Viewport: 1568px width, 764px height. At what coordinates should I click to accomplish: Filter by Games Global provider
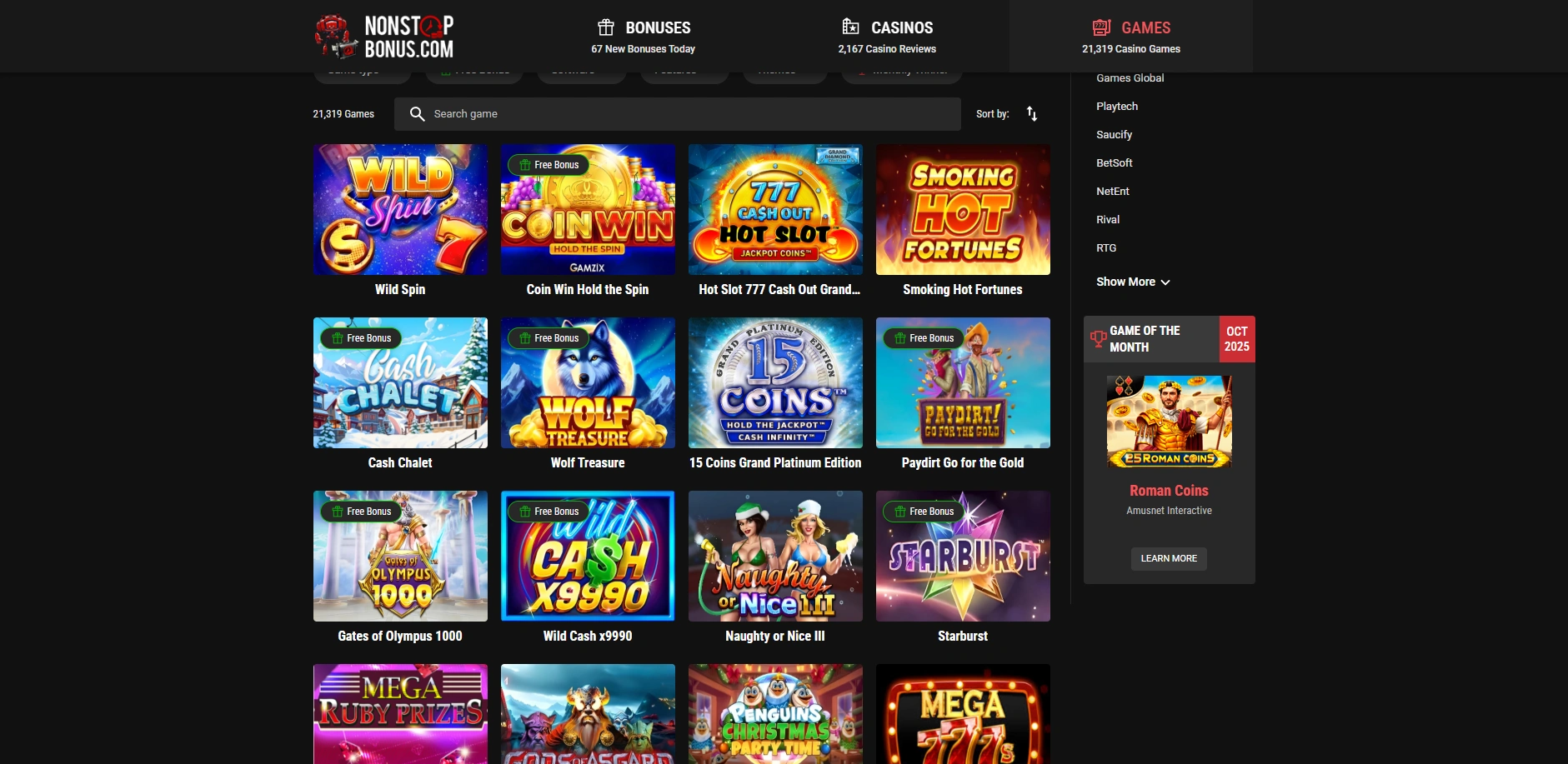point(1130,78)
